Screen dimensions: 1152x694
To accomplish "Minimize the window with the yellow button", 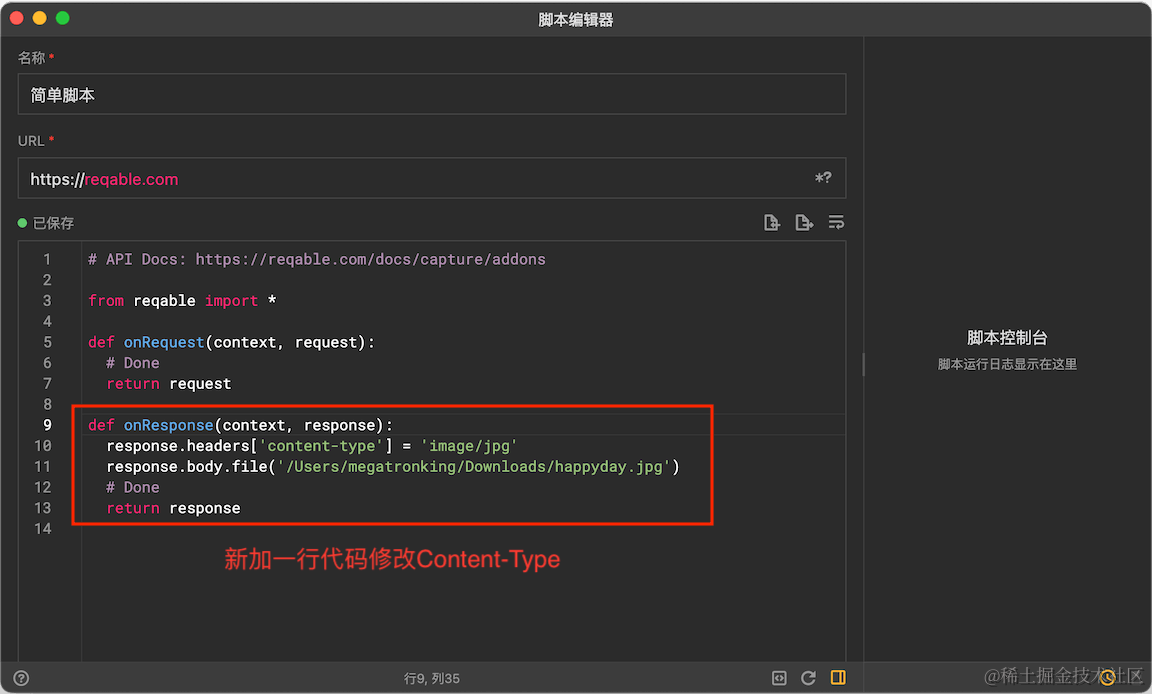I will point(40,18).
